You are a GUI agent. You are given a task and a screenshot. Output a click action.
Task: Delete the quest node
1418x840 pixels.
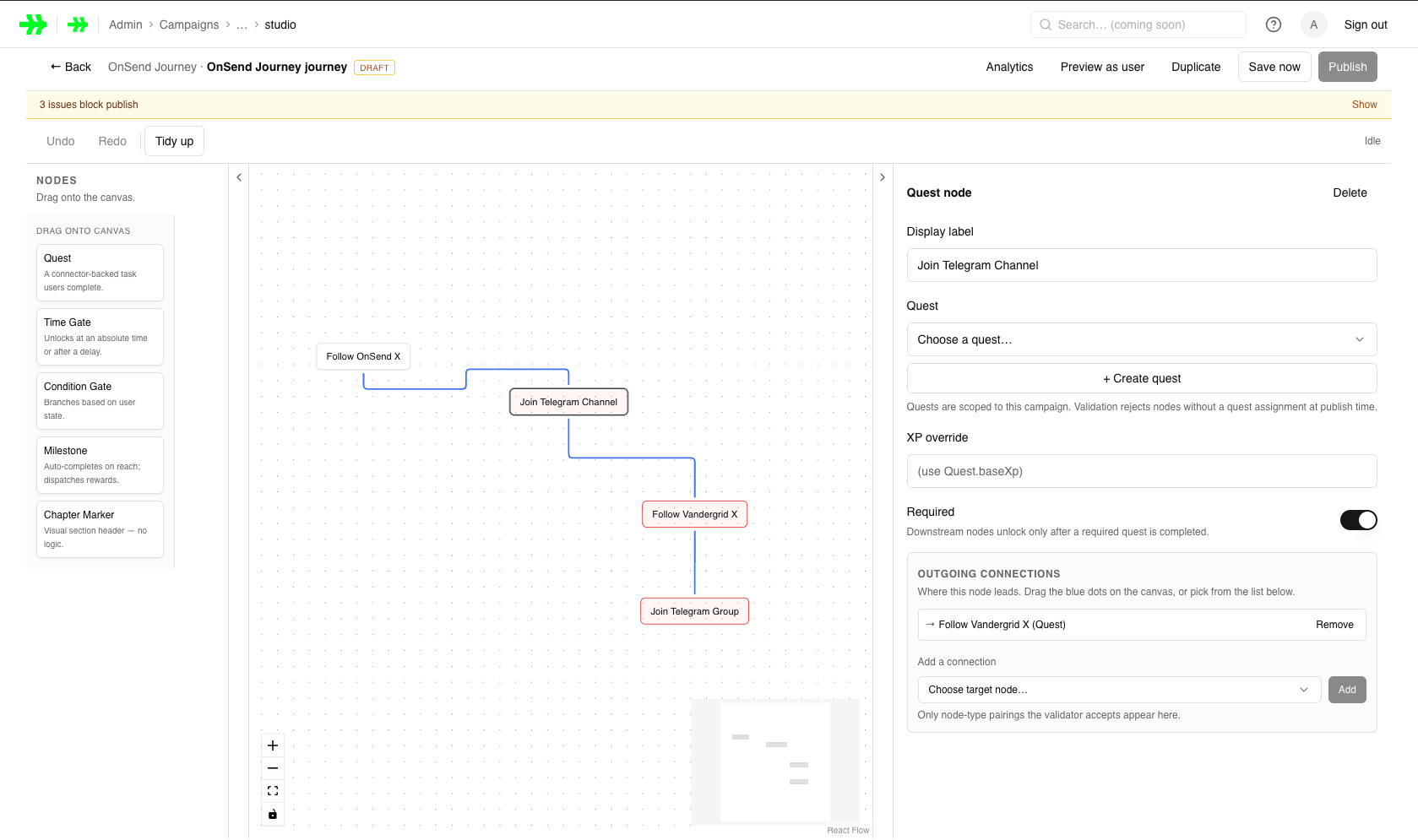tap(1350, 192)
